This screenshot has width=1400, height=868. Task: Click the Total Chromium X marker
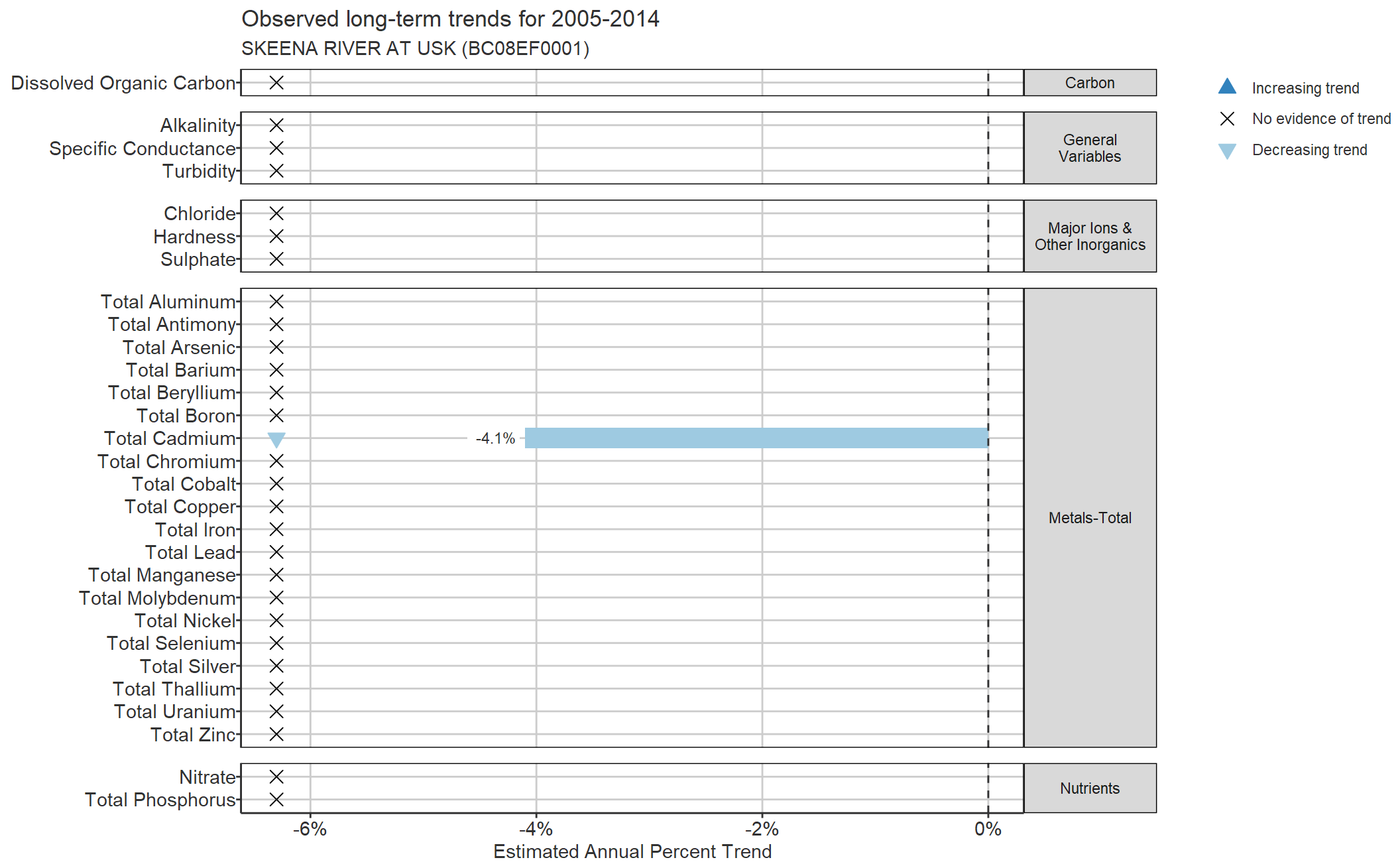[276, 462]
